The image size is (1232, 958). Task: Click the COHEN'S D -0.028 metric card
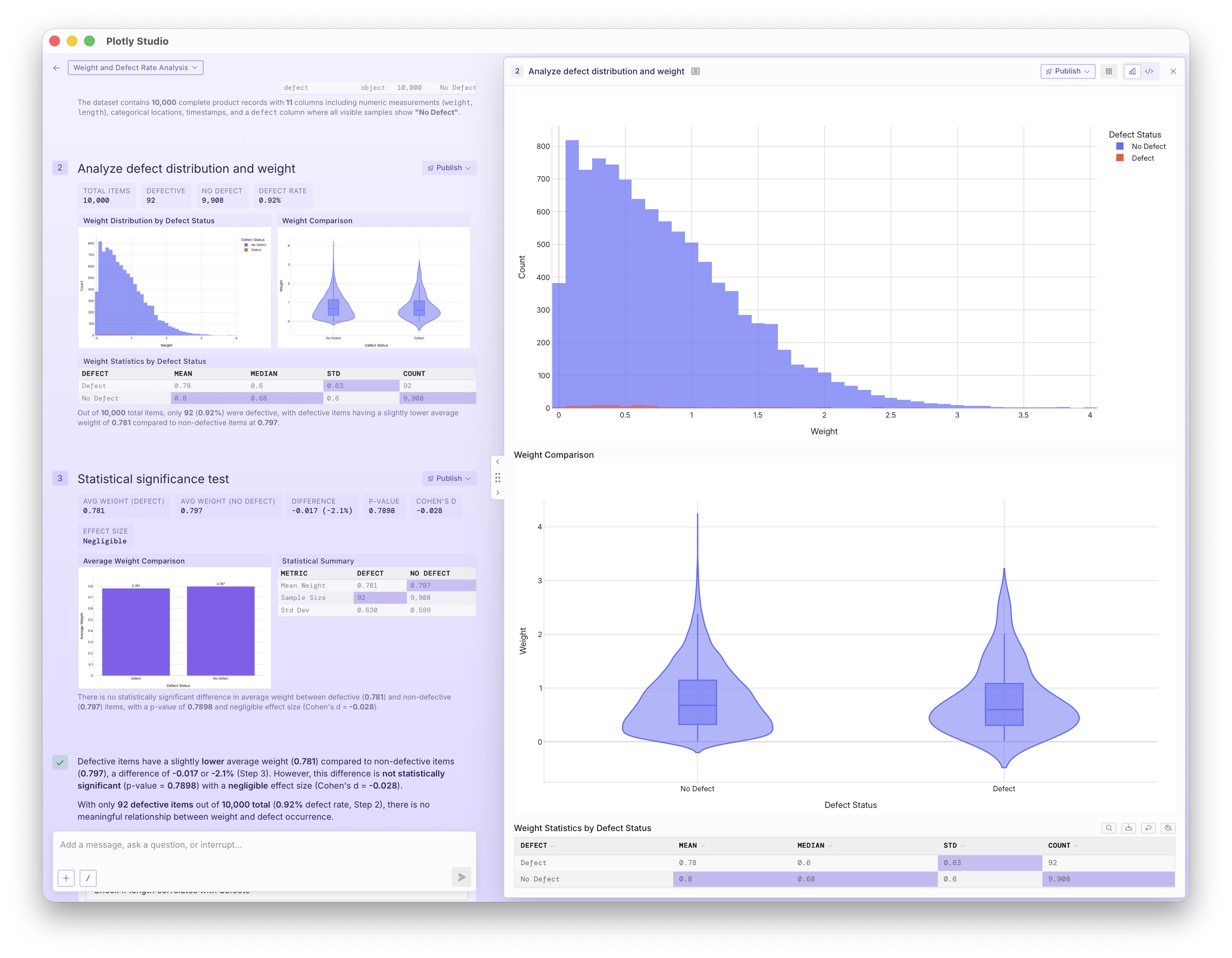point(436,506)
